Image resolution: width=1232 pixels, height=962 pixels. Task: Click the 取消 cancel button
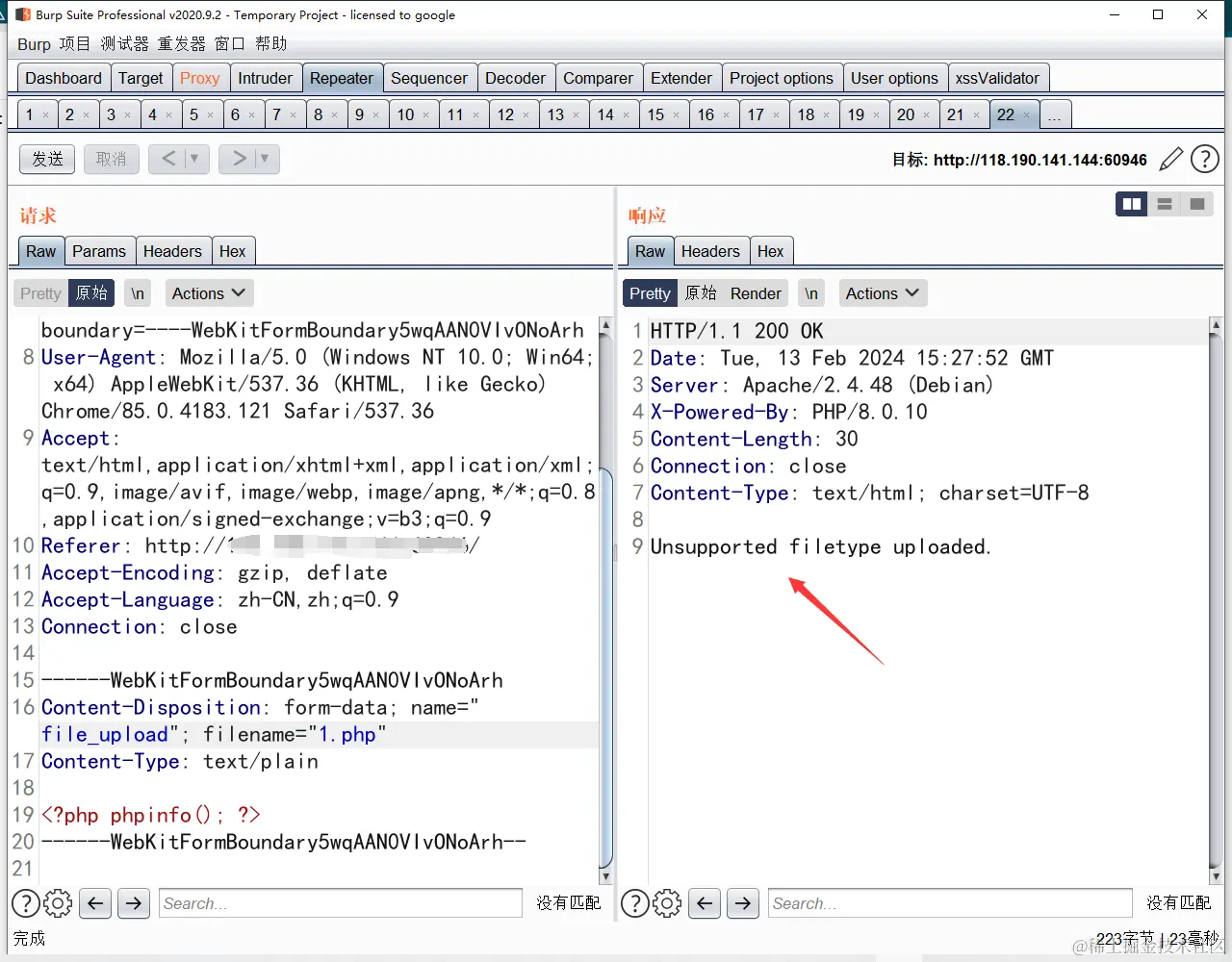111,159
